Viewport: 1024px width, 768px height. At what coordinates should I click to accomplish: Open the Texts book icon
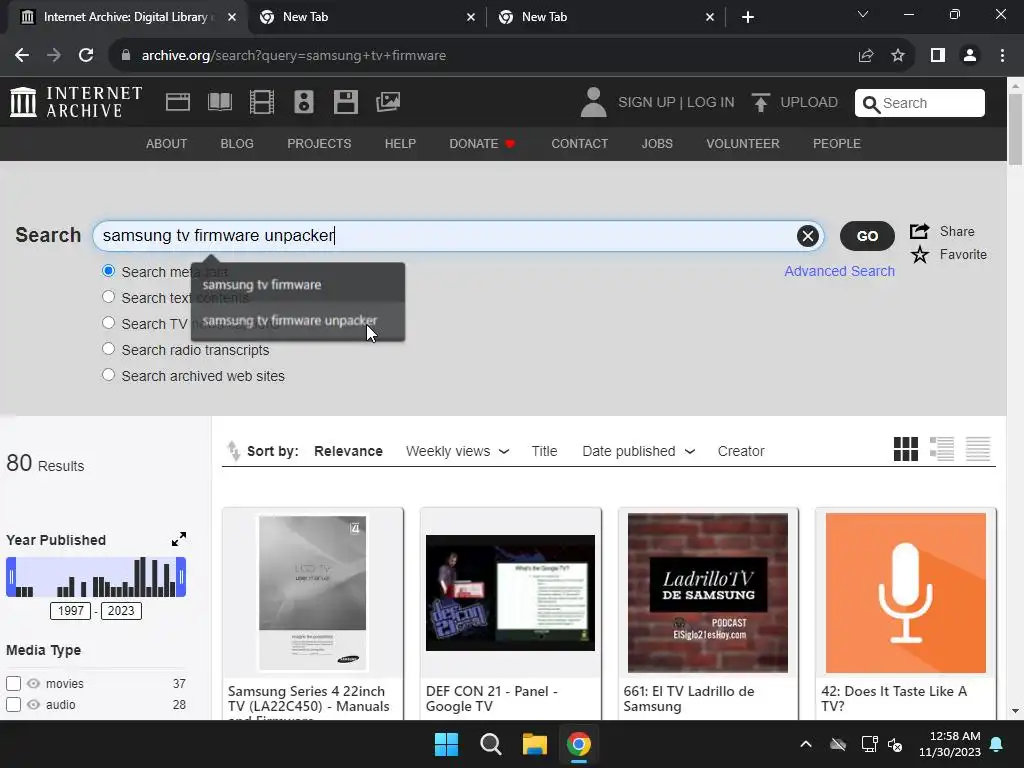click(x=219, y=102)
